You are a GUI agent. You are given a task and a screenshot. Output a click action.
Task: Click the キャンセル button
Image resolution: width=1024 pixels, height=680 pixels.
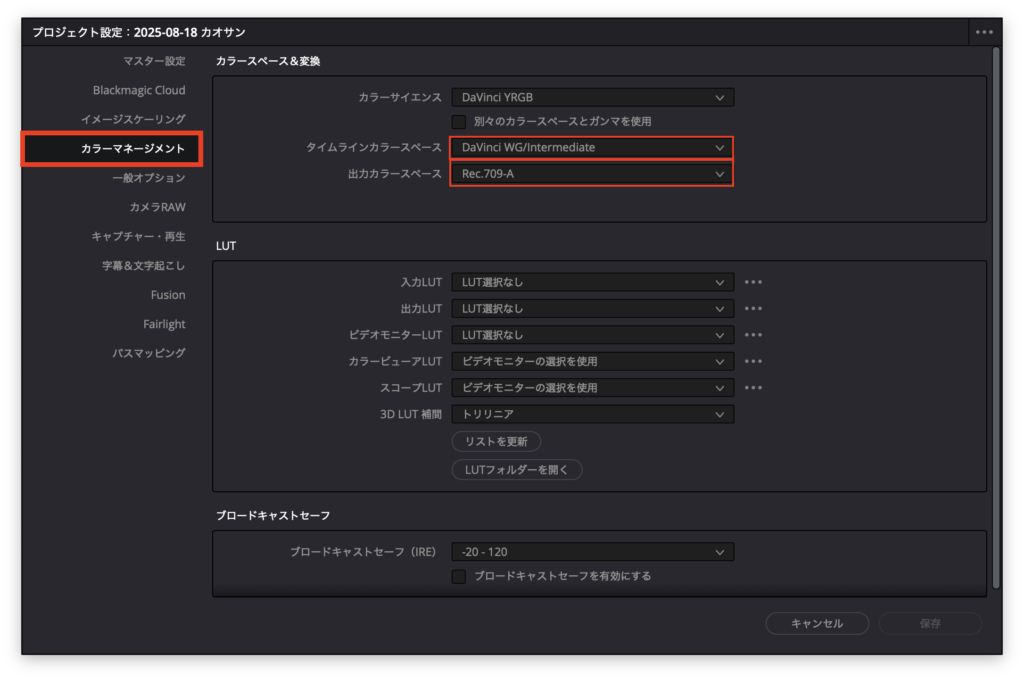point(817,624)
